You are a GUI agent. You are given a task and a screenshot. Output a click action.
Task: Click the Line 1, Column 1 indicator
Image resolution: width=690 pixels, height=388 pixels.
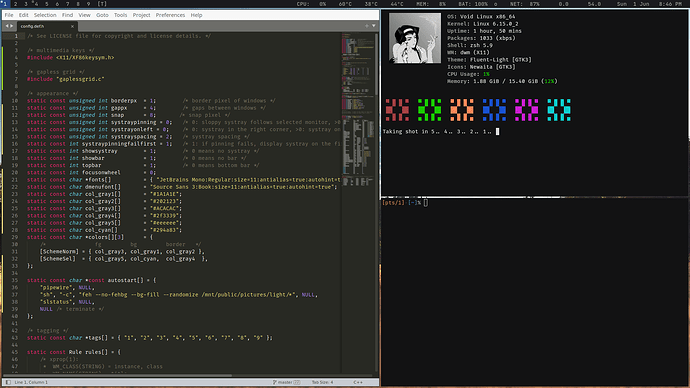point(31,382)
